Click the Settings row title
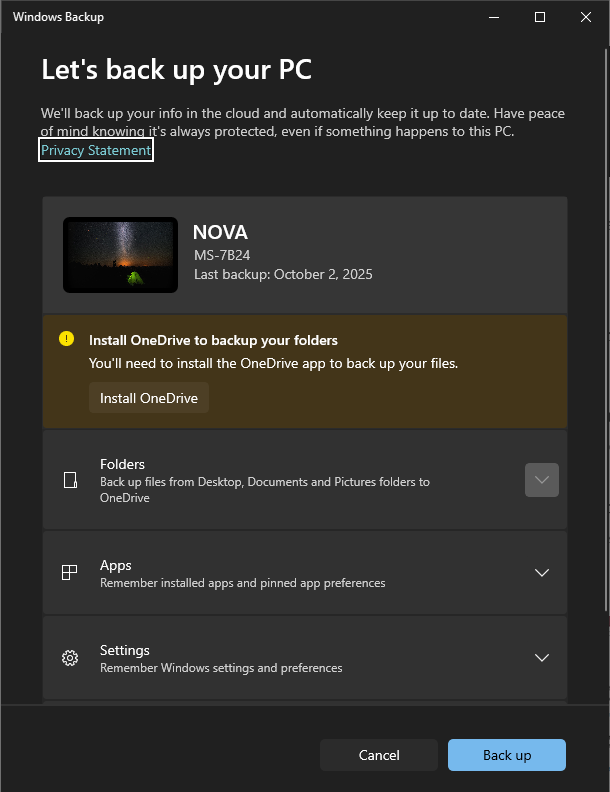 [125, 650]
